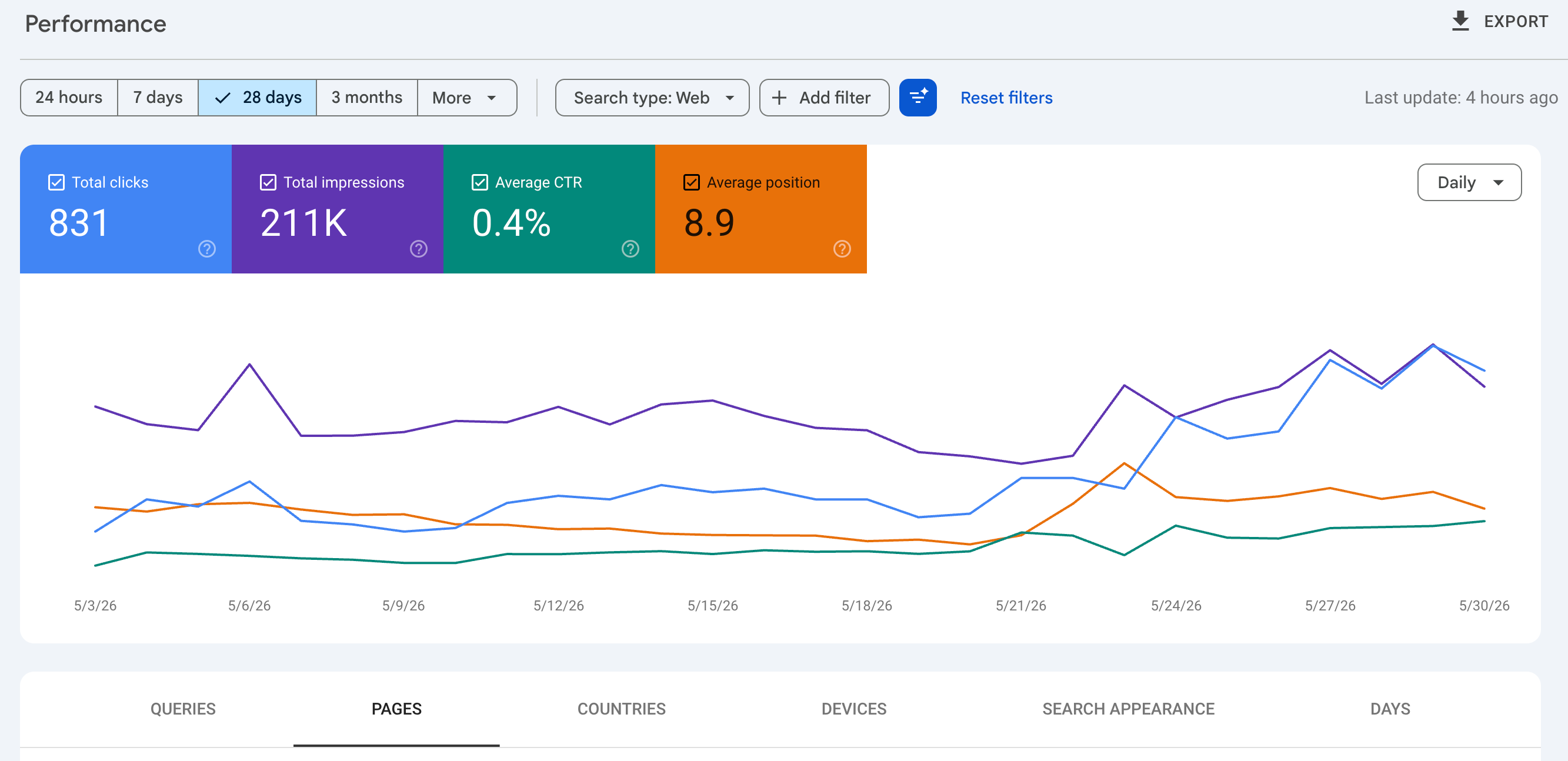Viewport: 1568px width, 761px height.
Task: Click the Reset filters link
Action: (1006, 98)
